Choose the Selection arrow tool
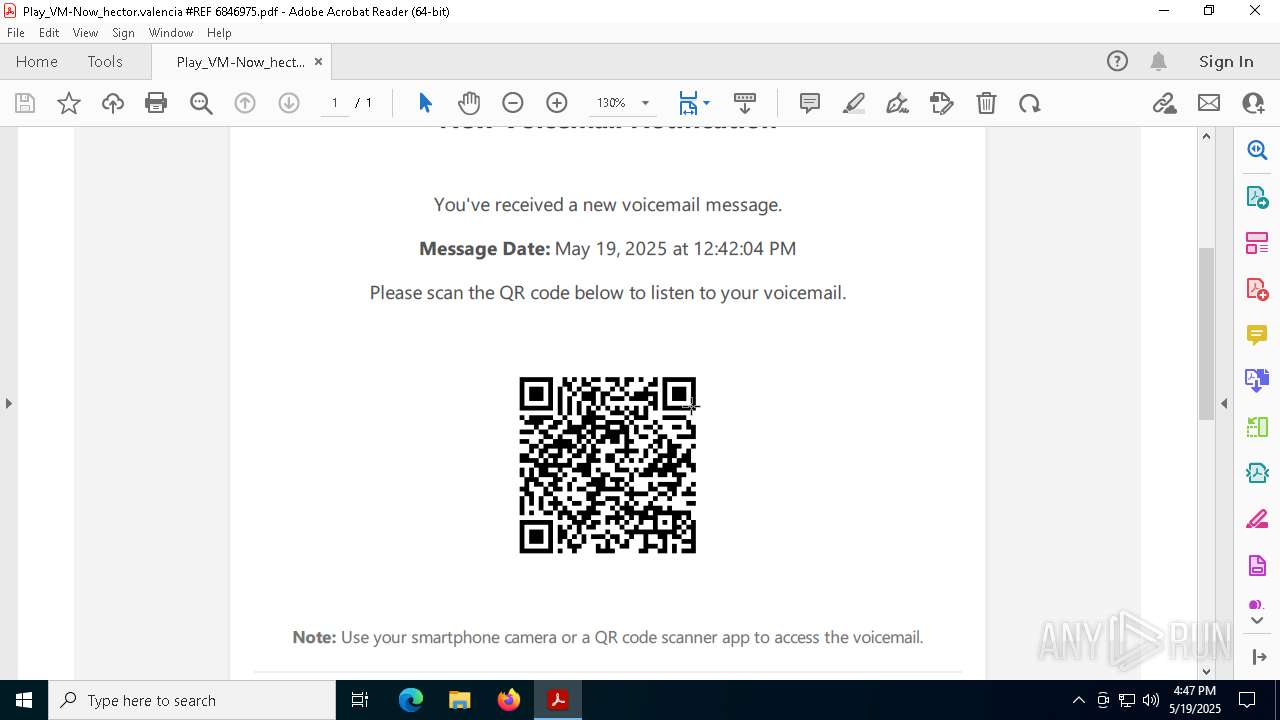1280x720 pixels. point(425,103)
